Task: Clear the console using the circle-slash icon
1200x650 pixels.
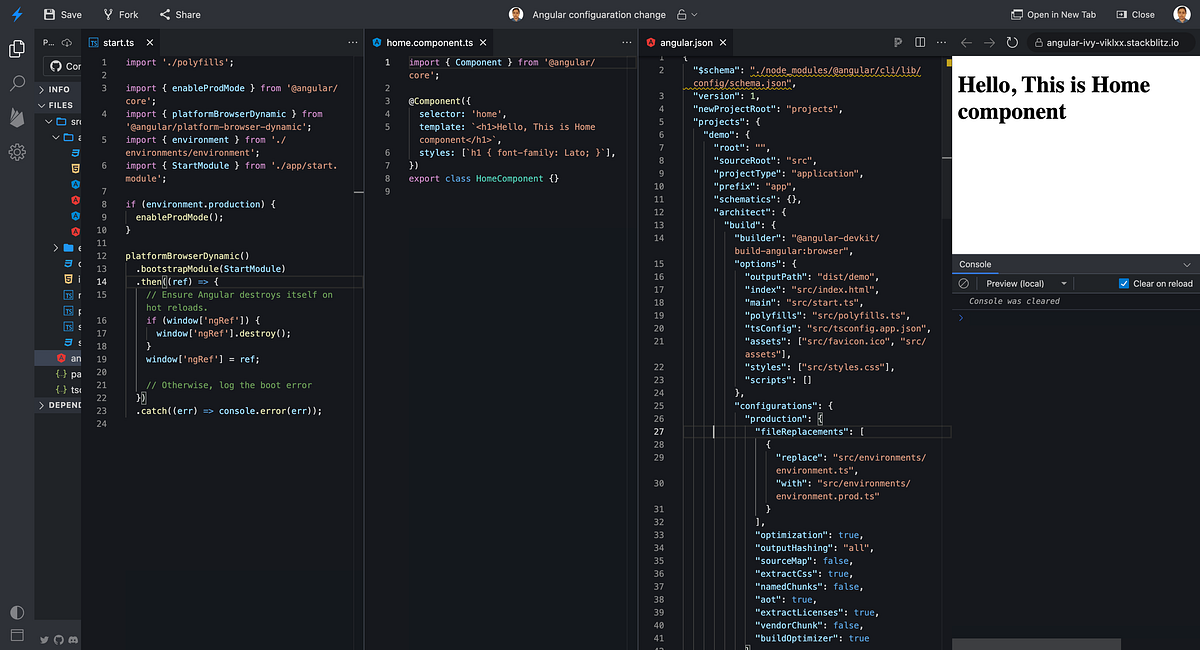Action: coord(962,283)
